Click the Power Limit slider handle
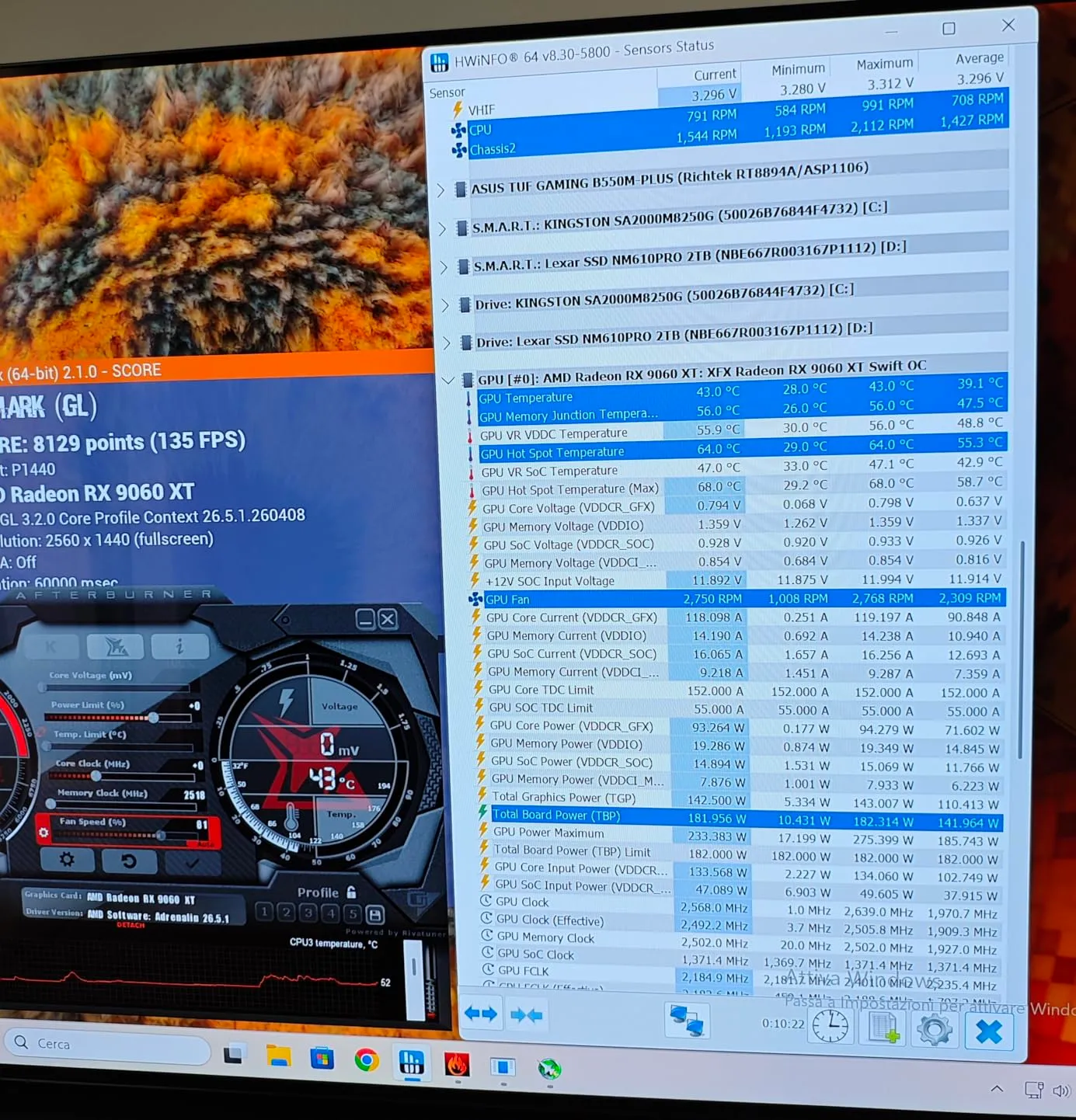This screenshot has height=1120, width=1076. tap(154, 718)
